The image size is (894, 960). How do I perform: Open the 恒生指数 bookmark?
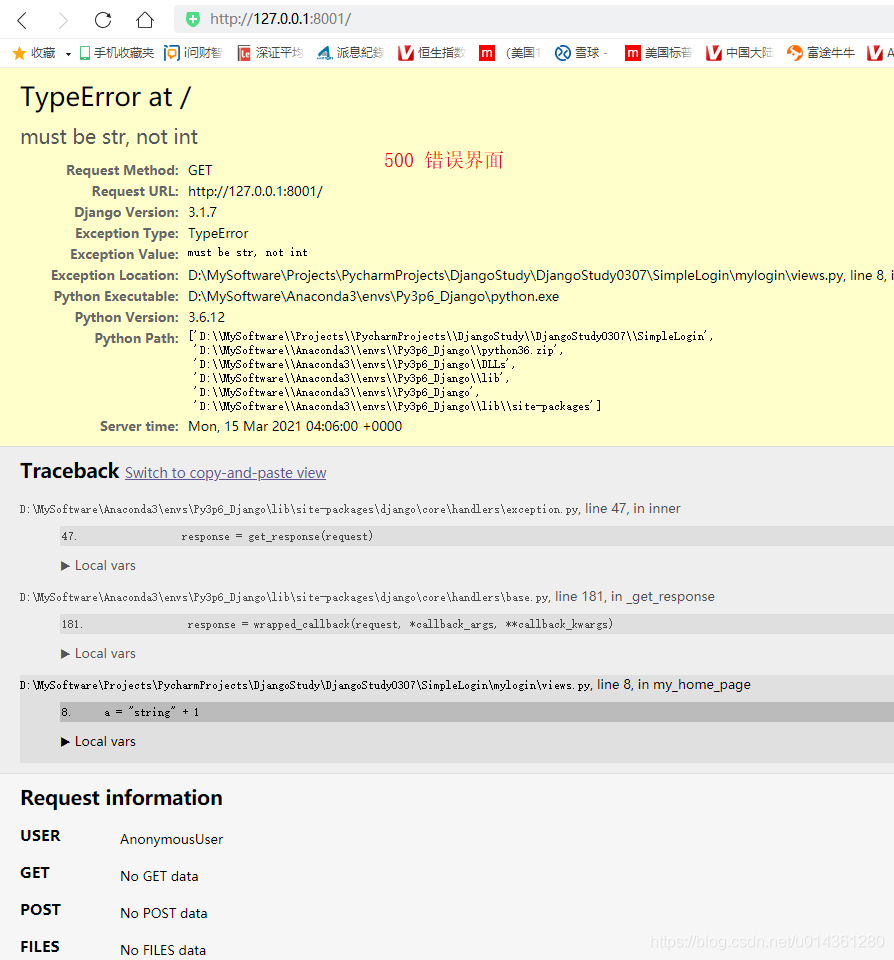click(x=431, y=53)
